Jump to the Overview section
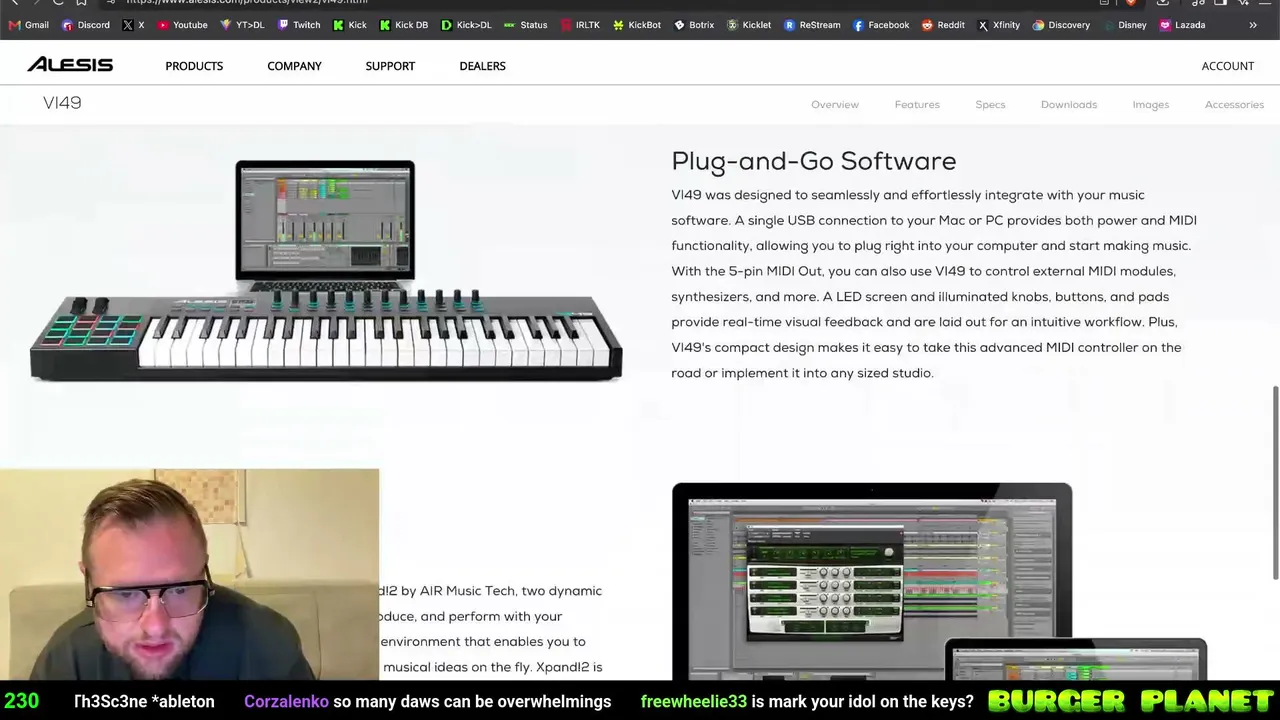This screenshot has height=720, width=1280. click(x=835, y=104)
